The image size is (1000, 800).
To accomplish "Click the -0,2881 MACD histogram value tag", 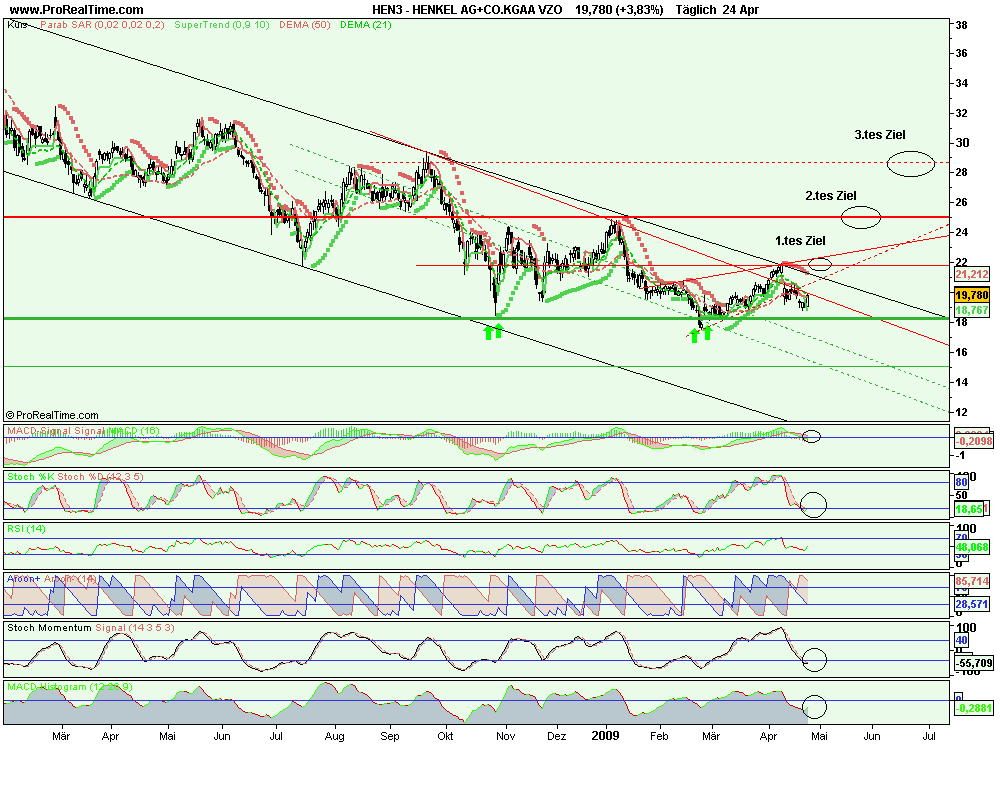I will coord(973,708).
